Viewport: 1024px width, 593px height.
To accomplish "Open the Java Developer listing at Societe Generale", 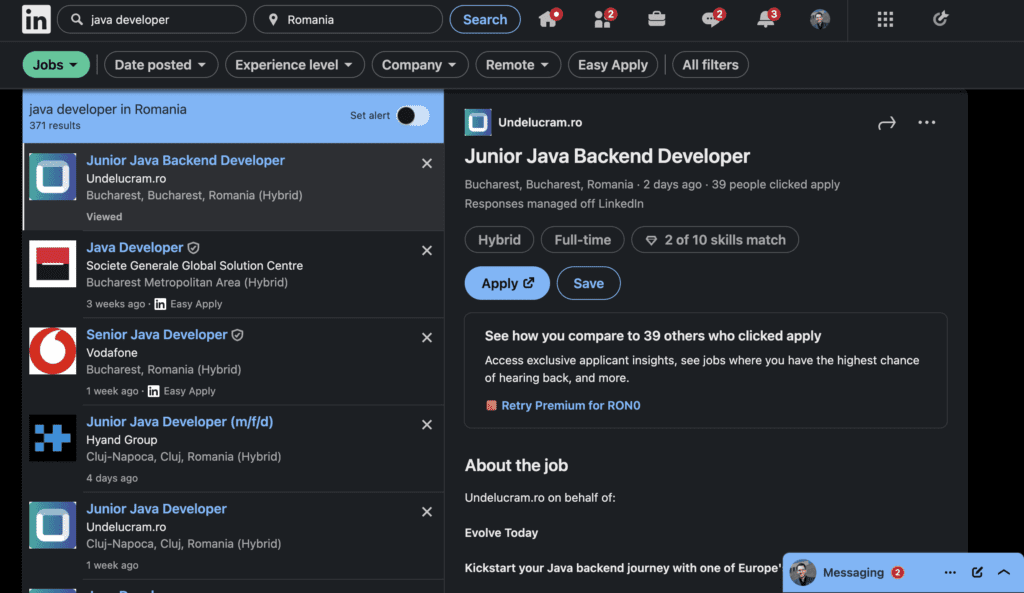I will (x=135, y=248).
